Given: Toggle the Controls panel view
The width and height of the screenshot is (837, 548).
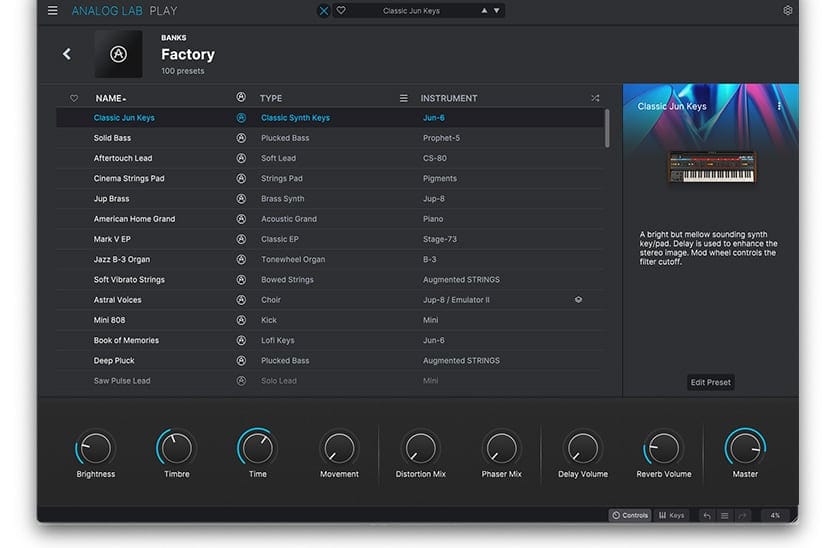Looking at the screenshot, I should (631, 515).
